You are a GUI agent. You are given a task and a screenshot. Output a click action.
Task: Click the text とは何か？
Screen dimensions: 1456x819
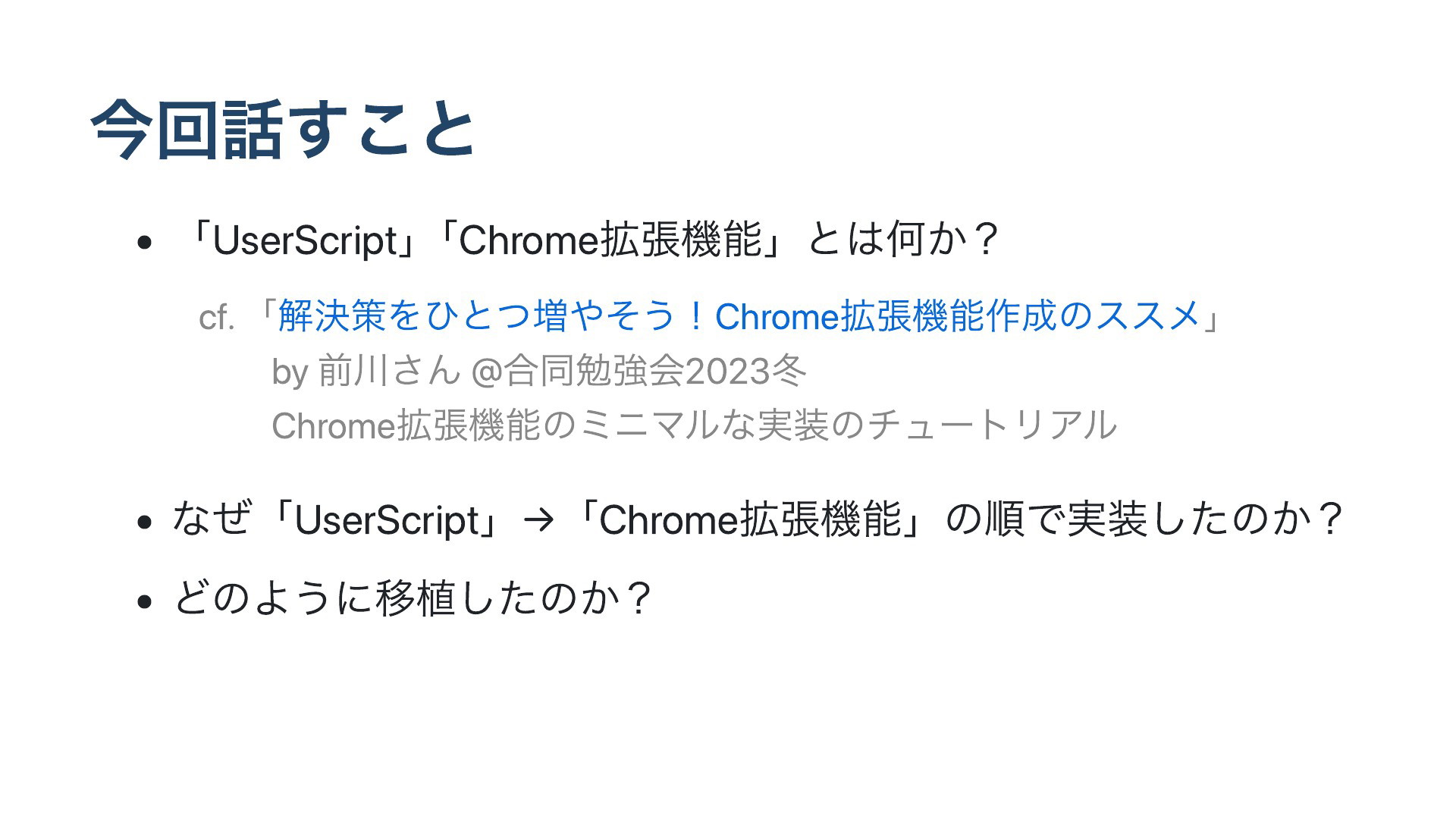click(x=902, y=240)
